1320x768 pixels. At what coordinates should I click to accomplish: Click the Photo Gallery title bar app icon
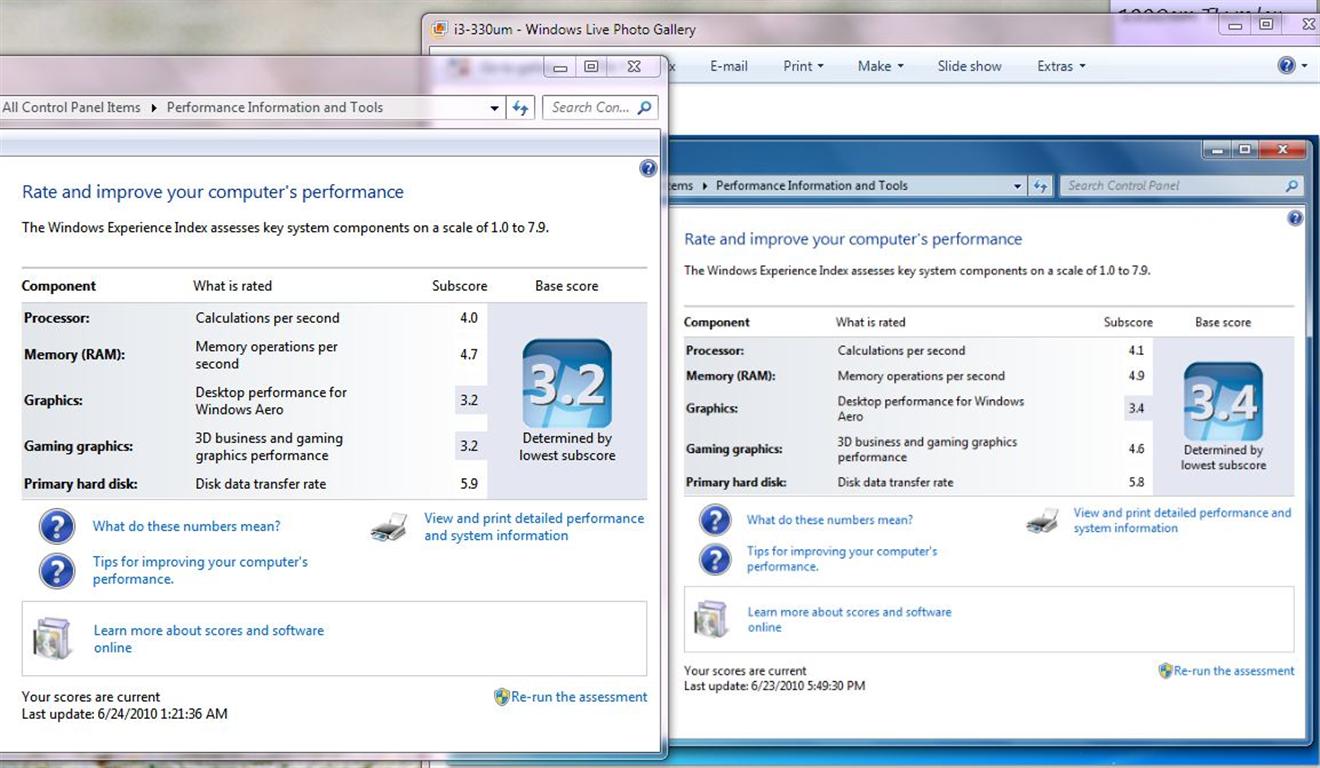coord(438,29)
